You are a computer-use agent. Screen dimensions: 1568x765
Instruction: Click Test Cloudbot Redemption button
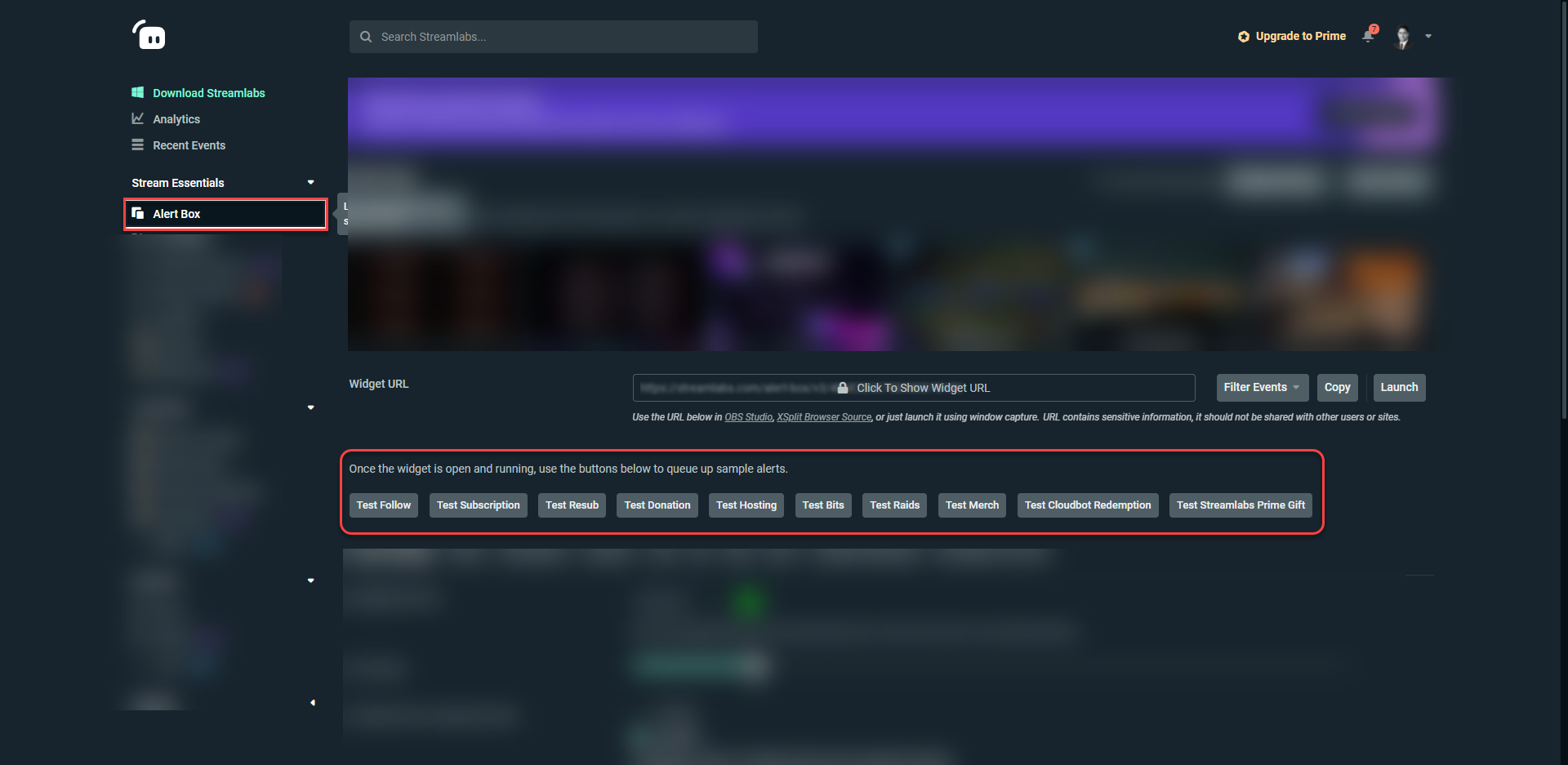point(1088,505)
